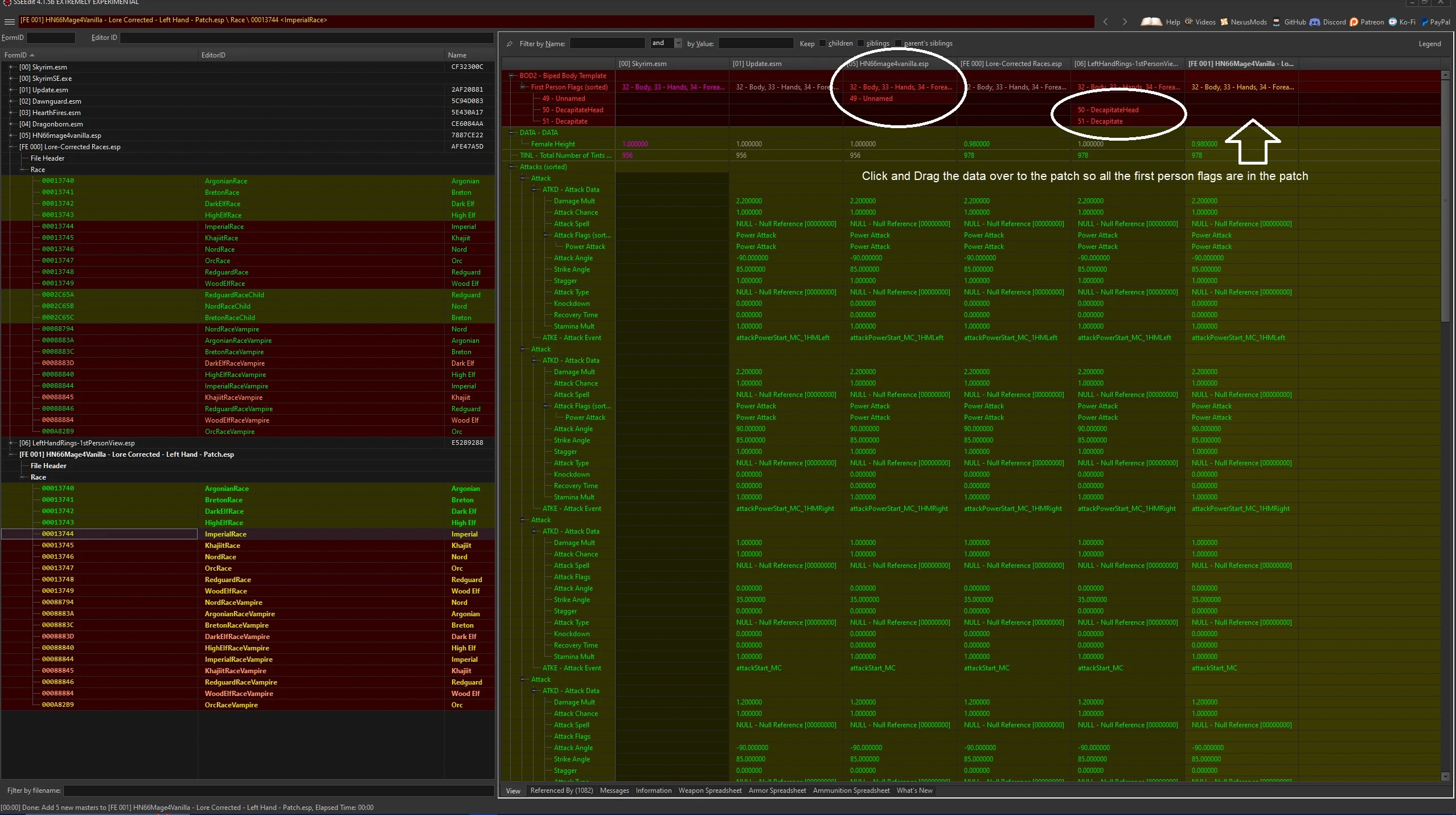1456x815 pixels.
Task: Click the Ko-Fi cup icon
Action: tap(1392, 22)
